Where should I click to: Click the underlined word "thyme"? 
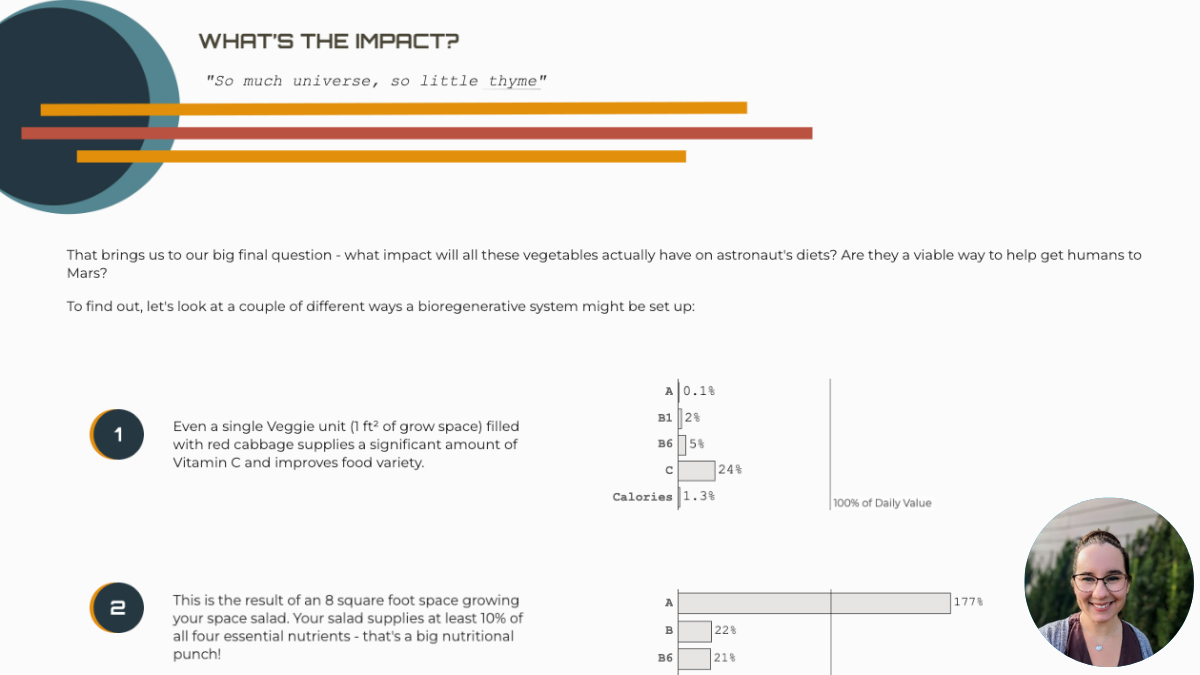[513, 81]
